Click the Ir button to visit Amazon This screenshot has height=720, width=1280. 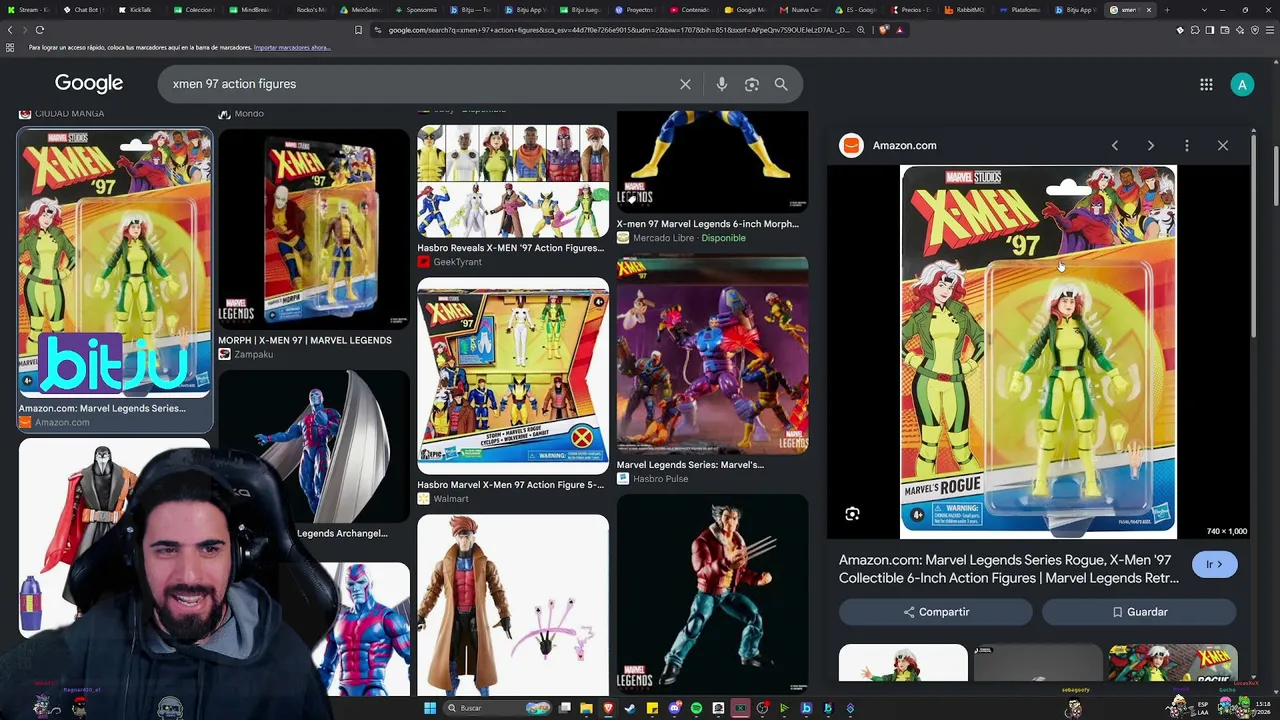pos(1214,565)
